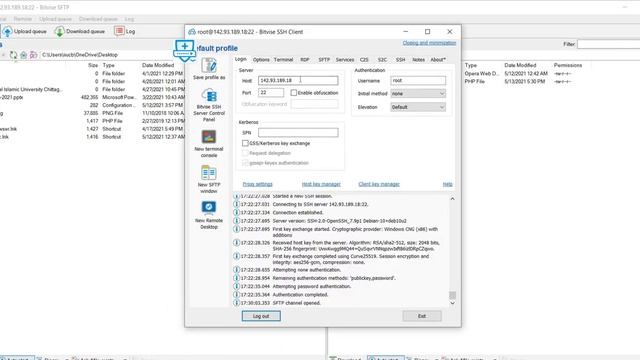Open Elevation dropdown

pyautogui.click(x=418, y=107)
